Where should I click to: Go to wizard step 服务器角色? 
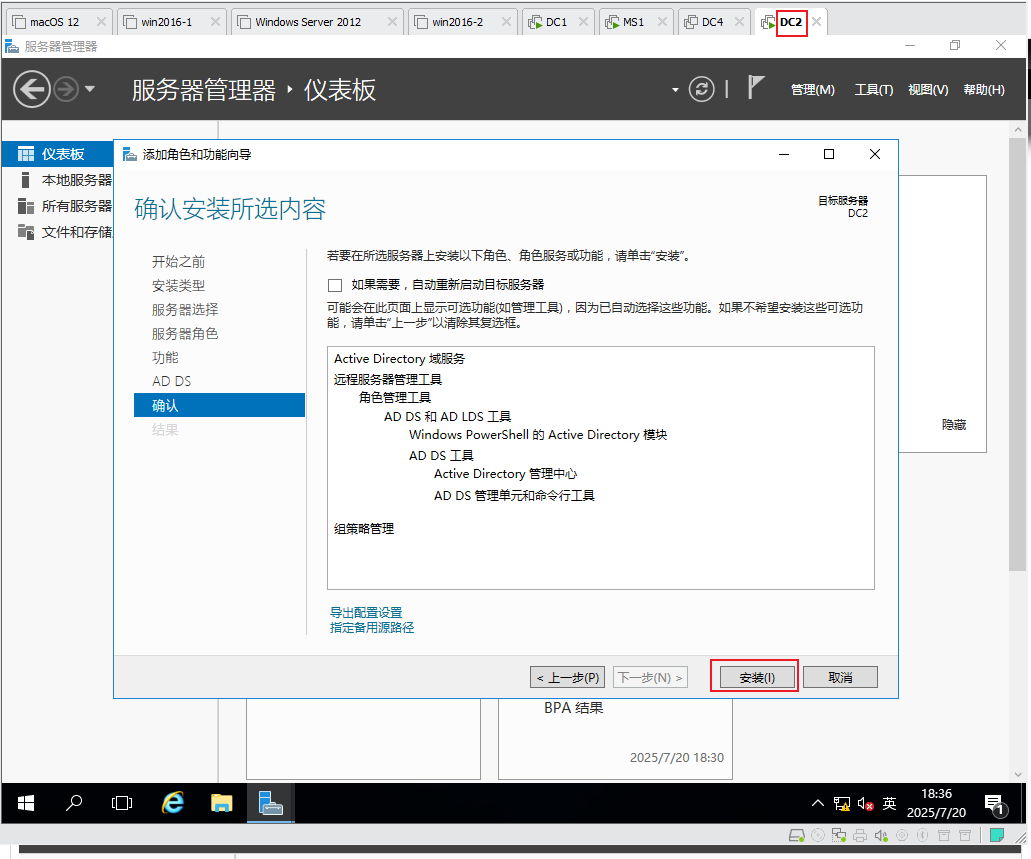(185, 334)
